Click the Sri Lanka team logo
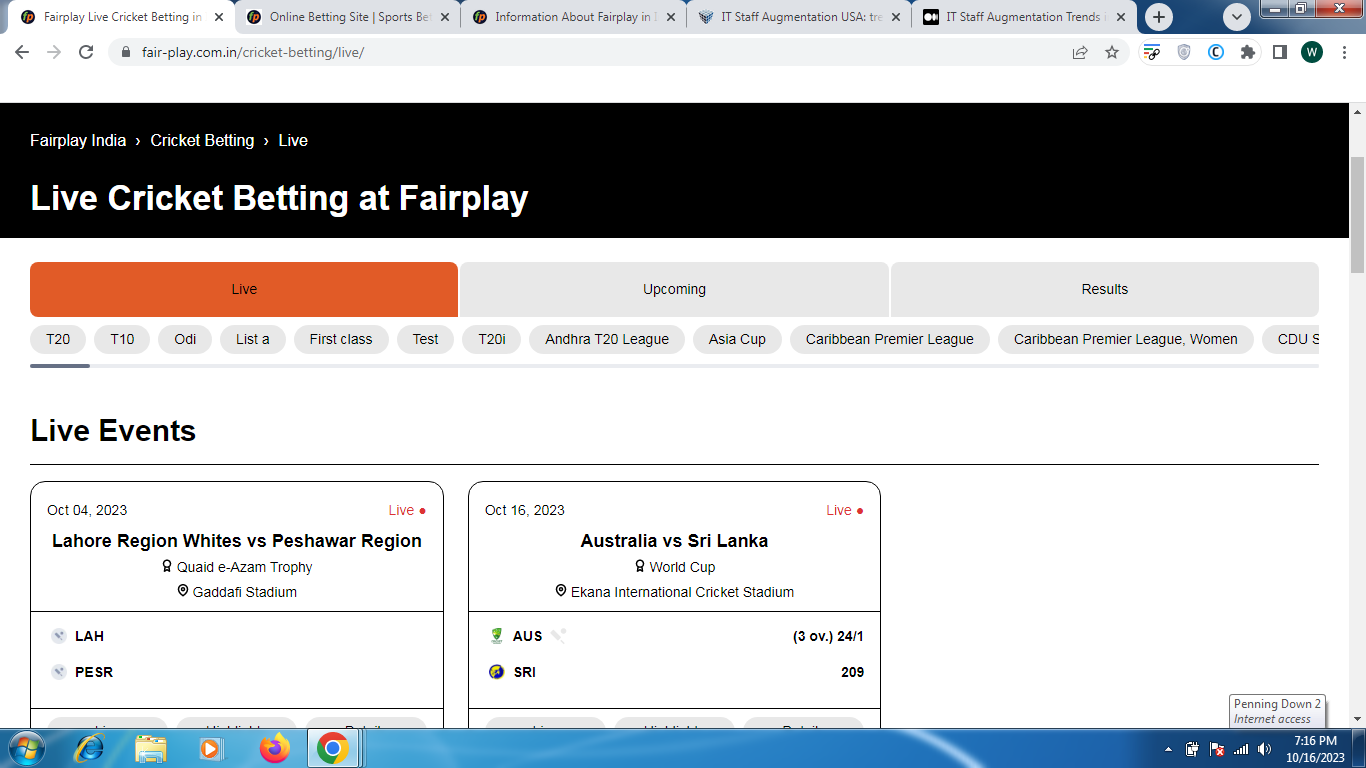The image size is (1366, 768). click(x=497, y=672)
